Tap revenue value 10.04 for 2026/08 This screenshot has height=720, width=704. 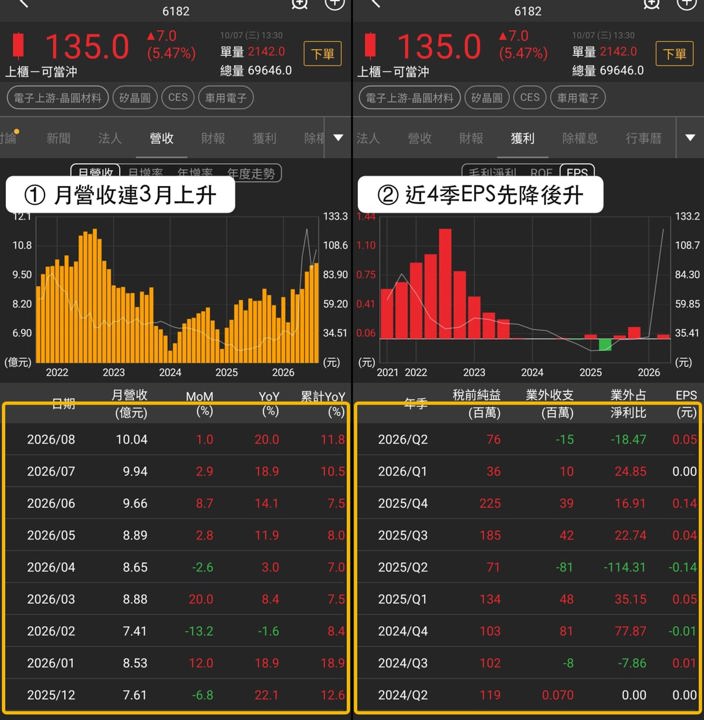132,439
